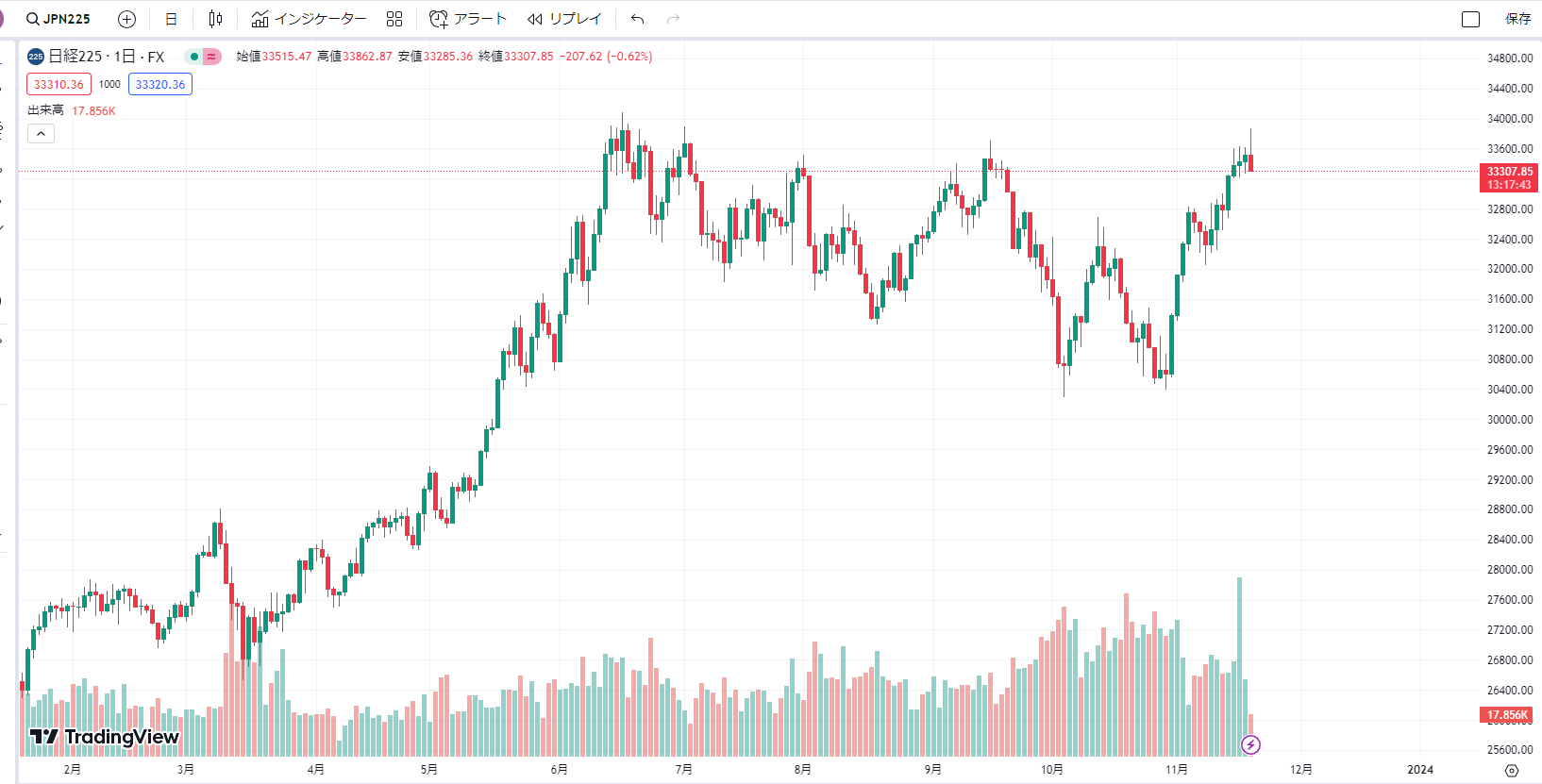
Task: Select the layout square icon
Action: pyautogui.click(x=1470, y=19)
